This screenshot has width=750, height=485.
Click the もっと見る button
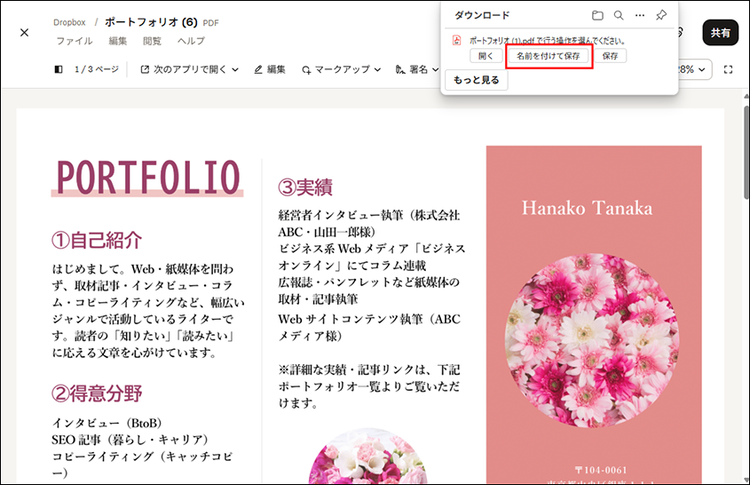(x=476, y=80)
